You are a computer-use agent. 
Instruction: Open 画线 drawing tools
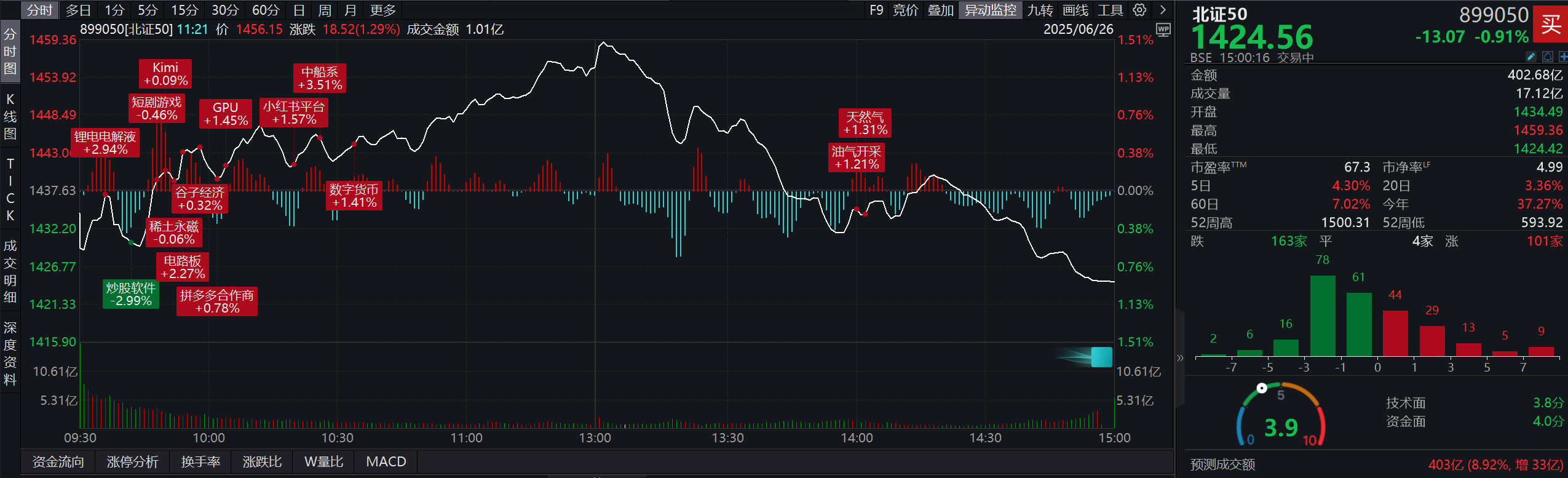(1075, 10)
